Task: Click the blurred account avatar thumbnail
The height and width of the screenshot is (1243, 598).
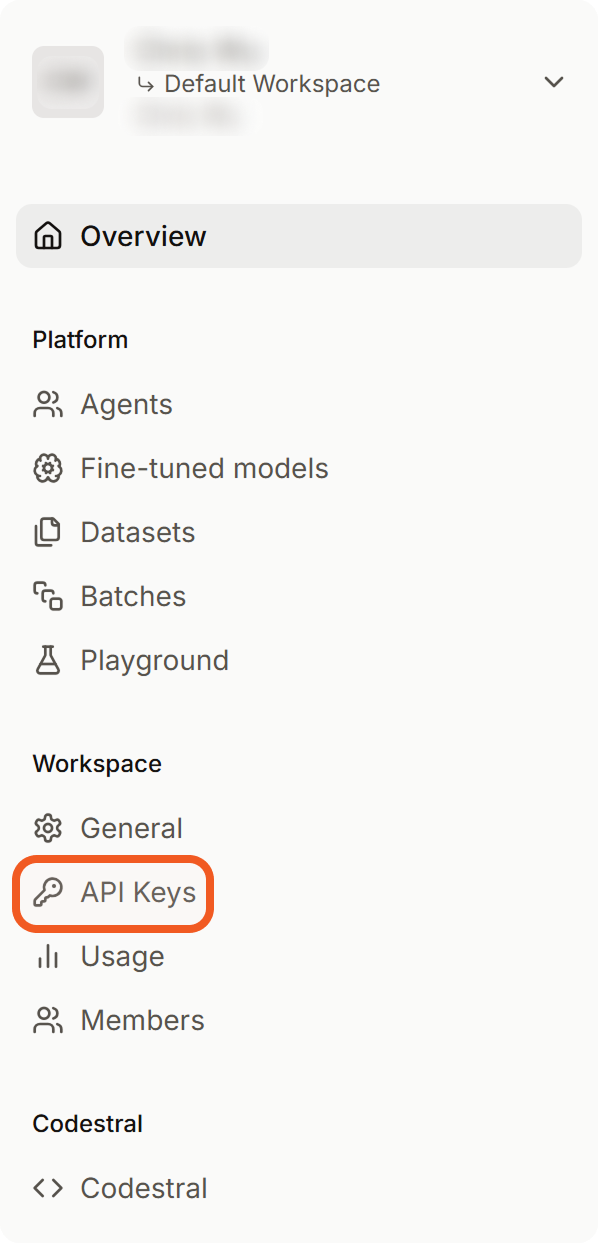Action: tap(68, 82)
